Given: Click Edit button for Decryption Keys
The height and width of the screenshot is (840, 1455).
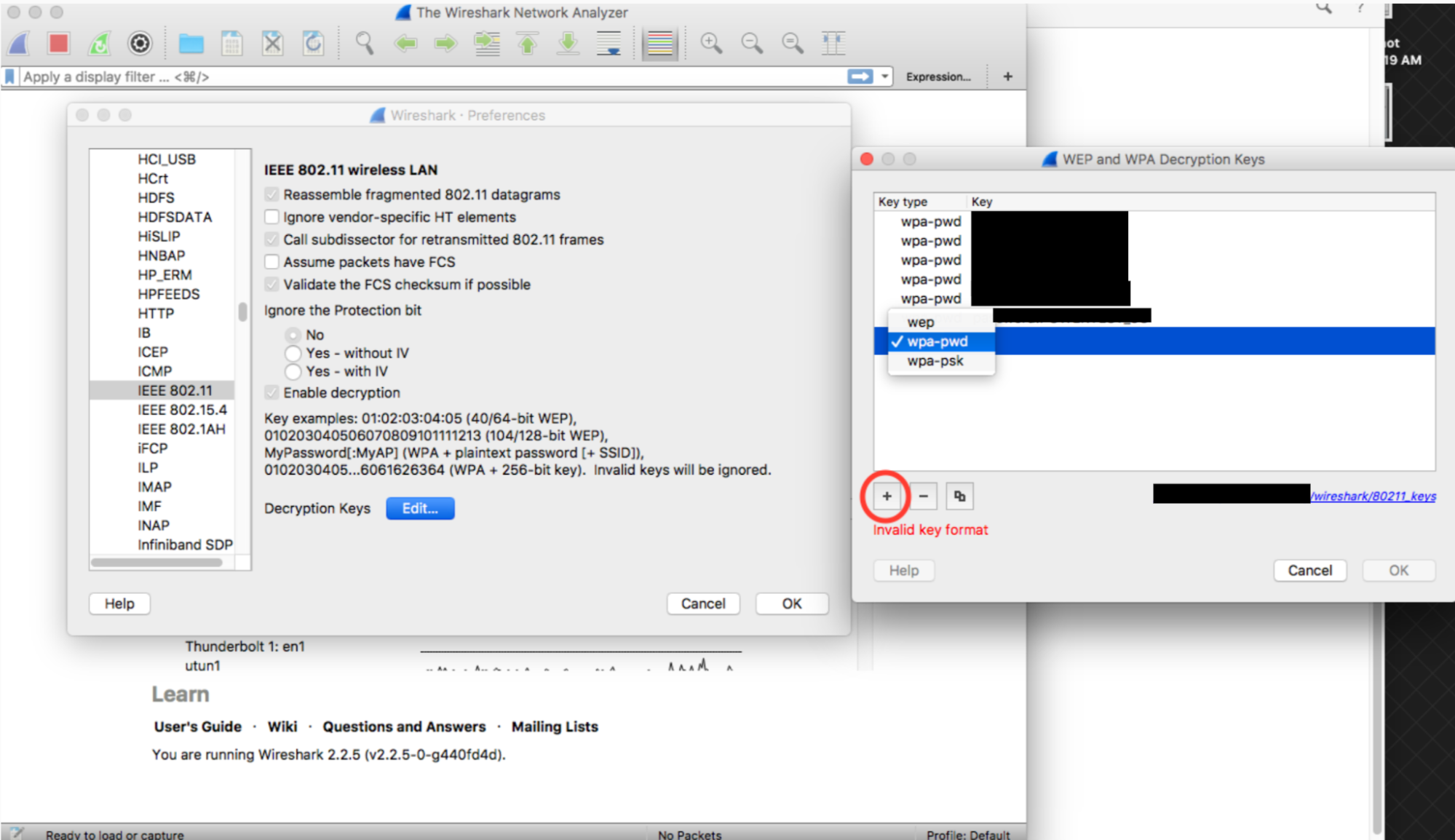Looking at the screenshot, I should [419, 508].
